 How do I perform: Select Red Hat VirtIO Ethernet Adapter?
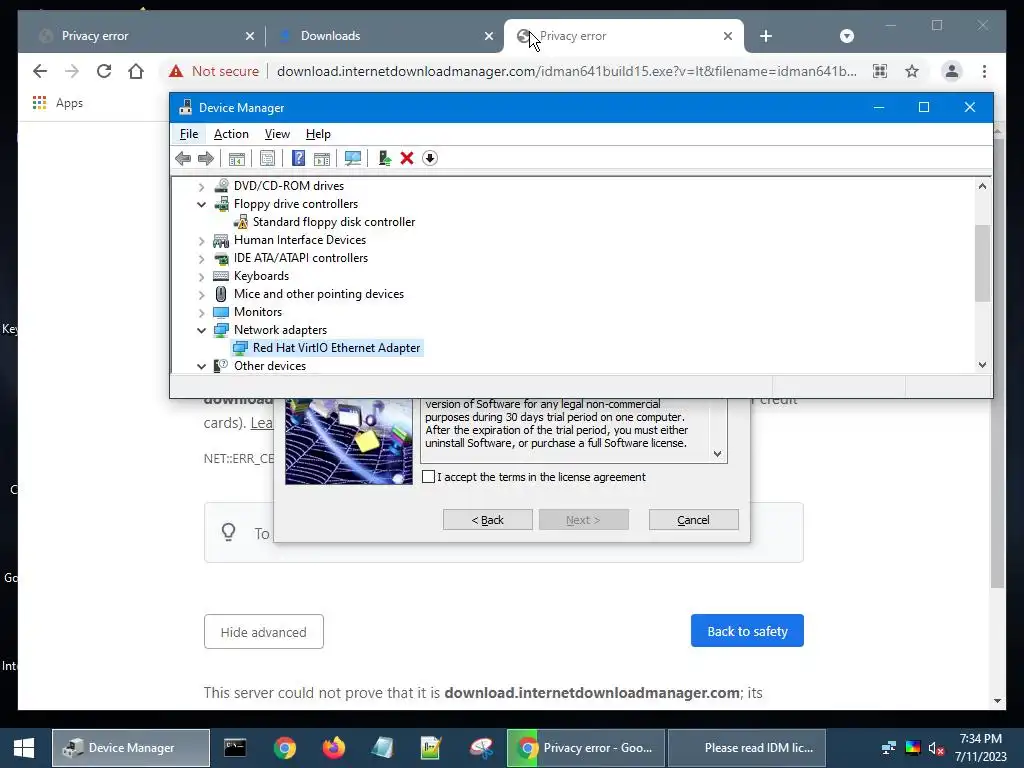point(336,348)
